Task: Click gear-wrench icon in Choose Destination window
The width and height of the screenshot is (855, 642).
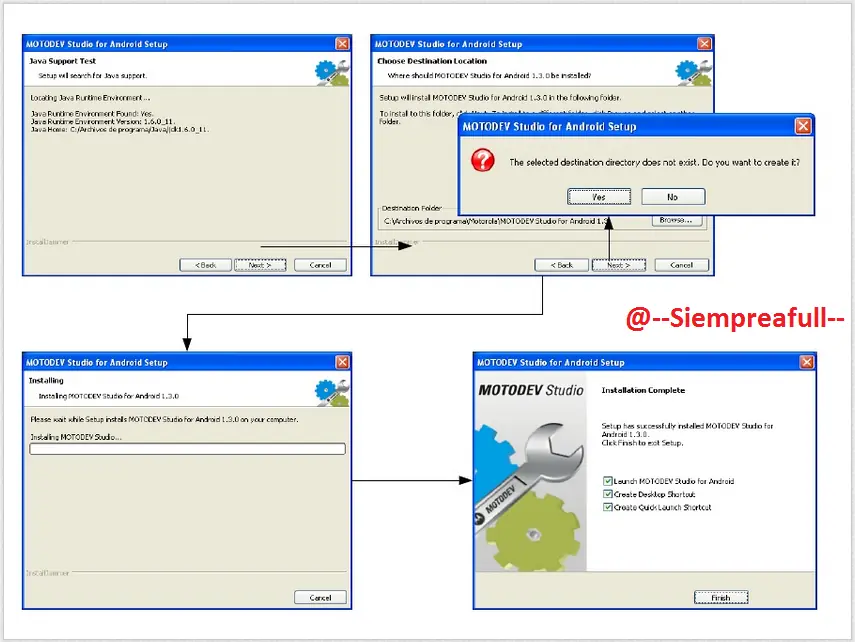Action: click(x=694, y=73)
